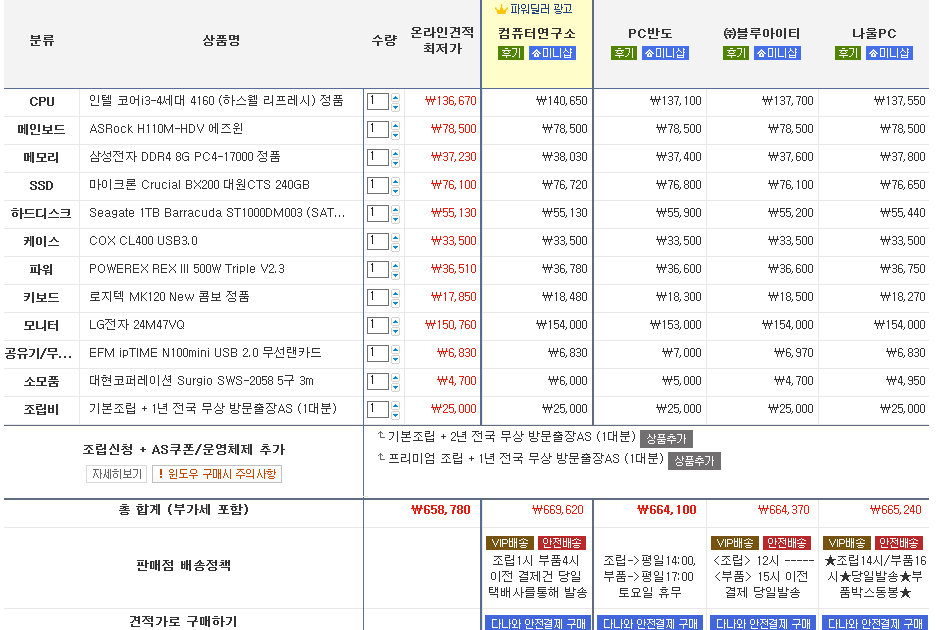The height and width of the screenshot is (630, 939).
Task: Open the LG전자 24M47VQ product link
Action: click(137, 325)
